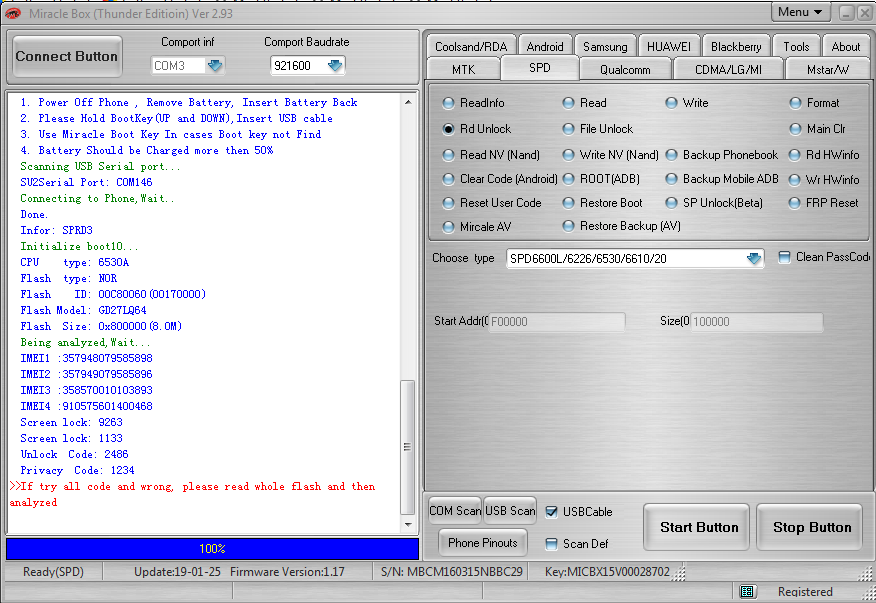
Task: Click the log scrollbar down arrow
Action: coord(408,524)
